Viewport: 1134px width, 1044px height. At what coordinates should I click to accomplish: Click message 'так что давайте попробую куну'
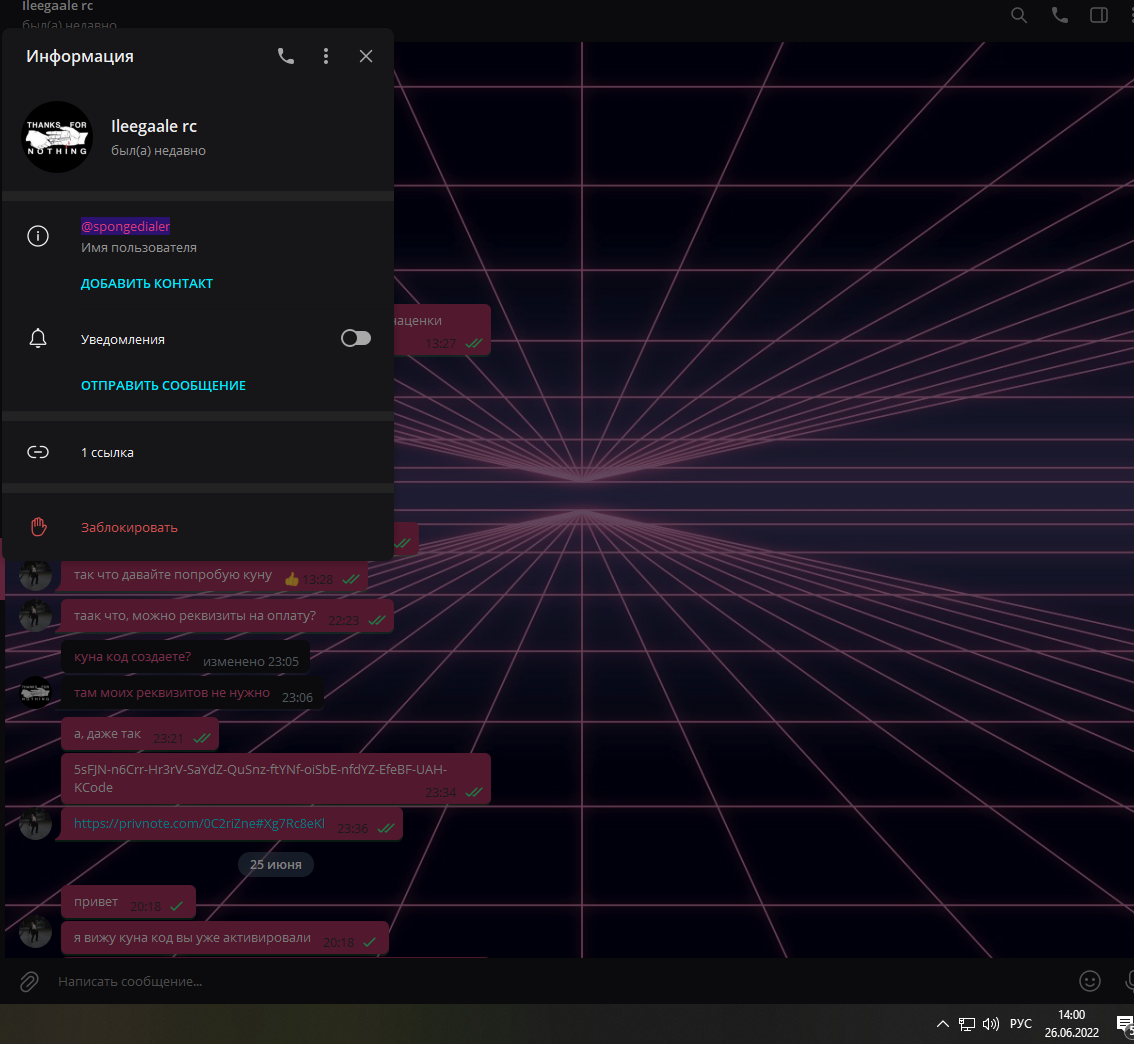click(x=214, y=576)
